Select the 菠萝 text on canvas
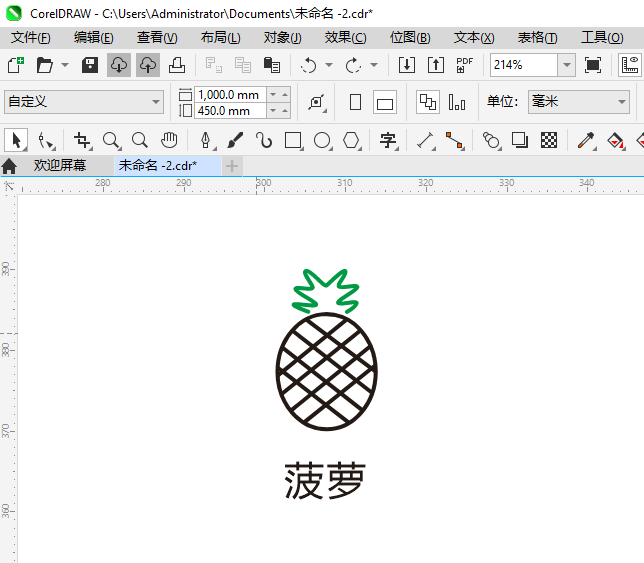The height and width of the screenshot is (563, 644). coord(325,480)
